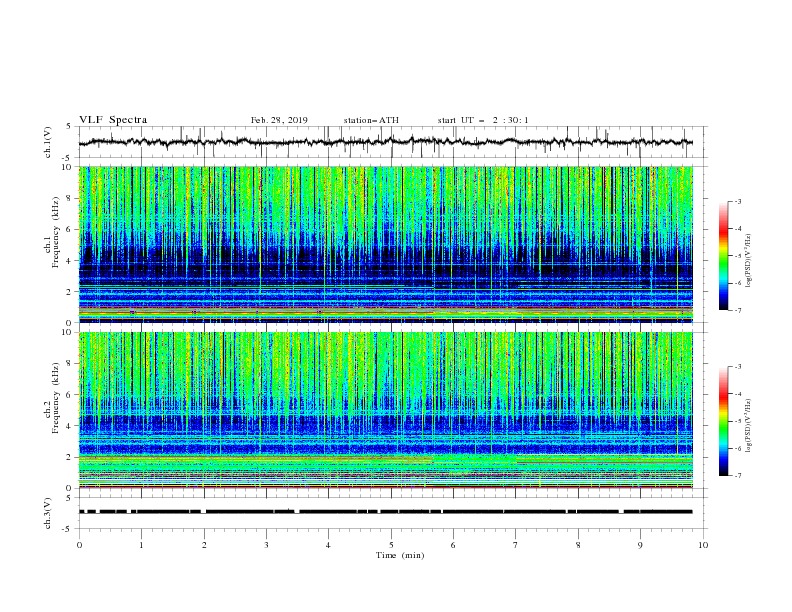The width and height of the screenshot is (792, 612).
Task: Click the "-3" tick on ch.1 color bar
Action: pos(738,201)
